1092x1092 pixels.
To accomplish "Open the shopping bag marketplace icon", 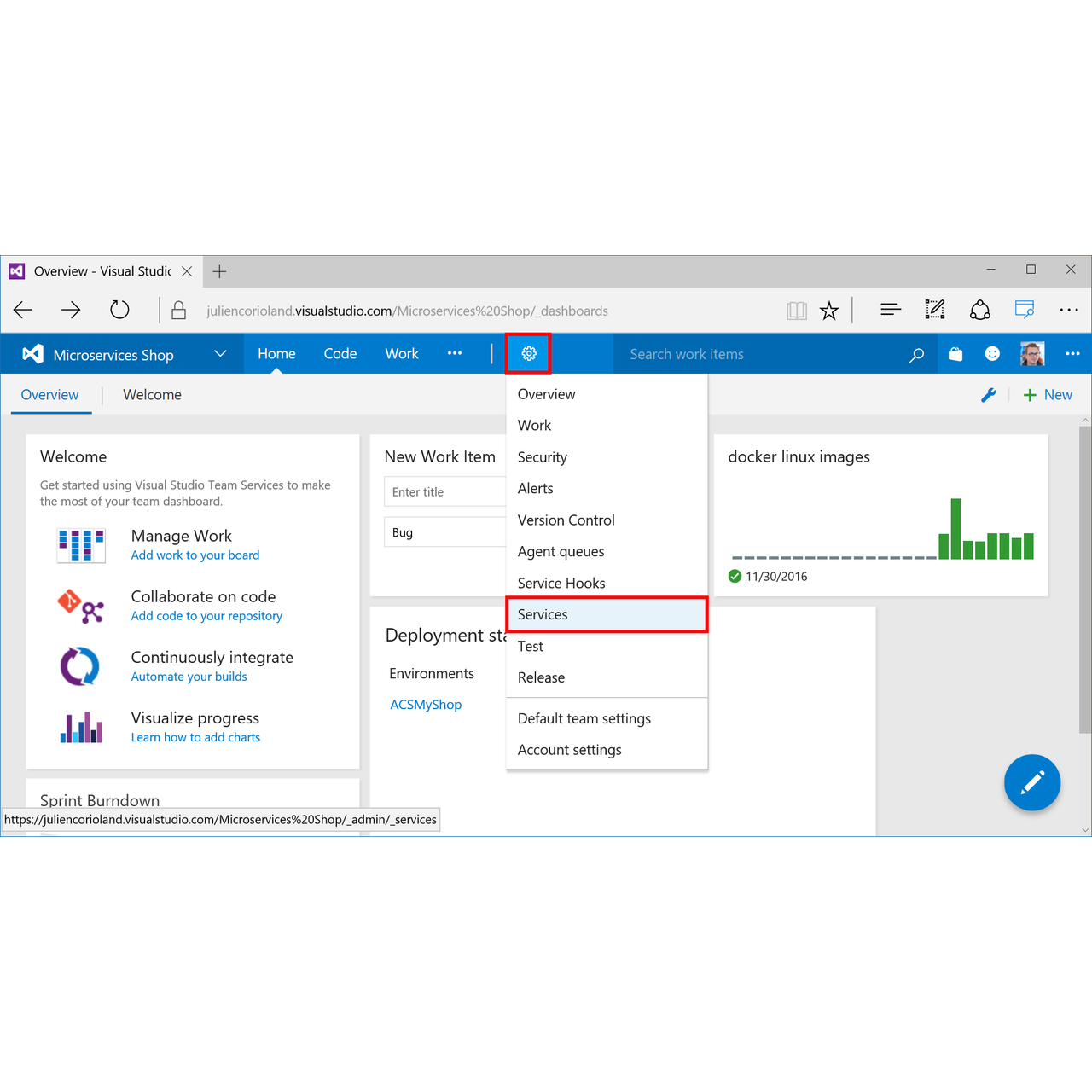I will tap(955, 354).
